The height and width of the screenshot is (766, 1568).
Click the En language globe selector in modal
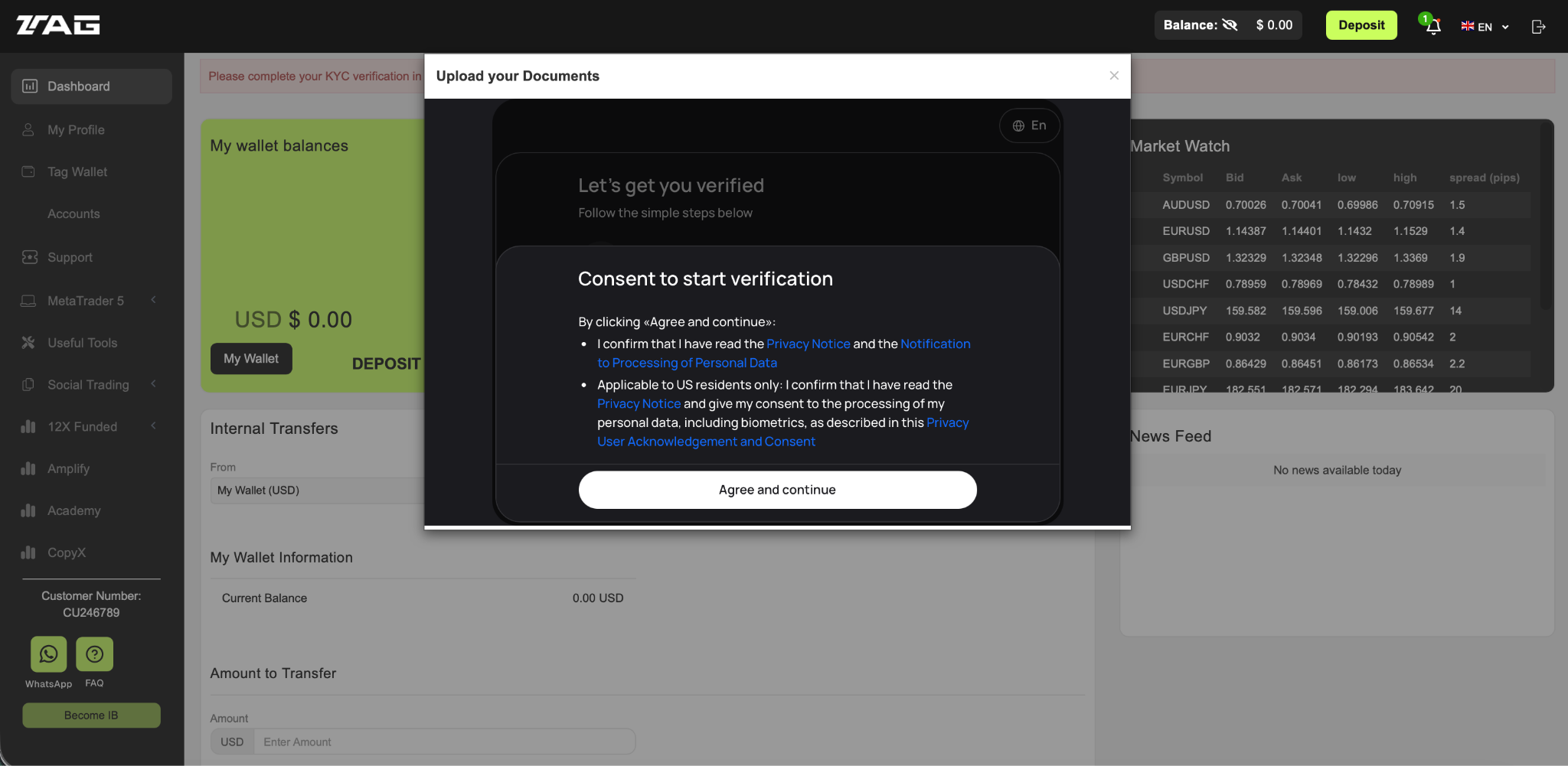pos(1029,125)
